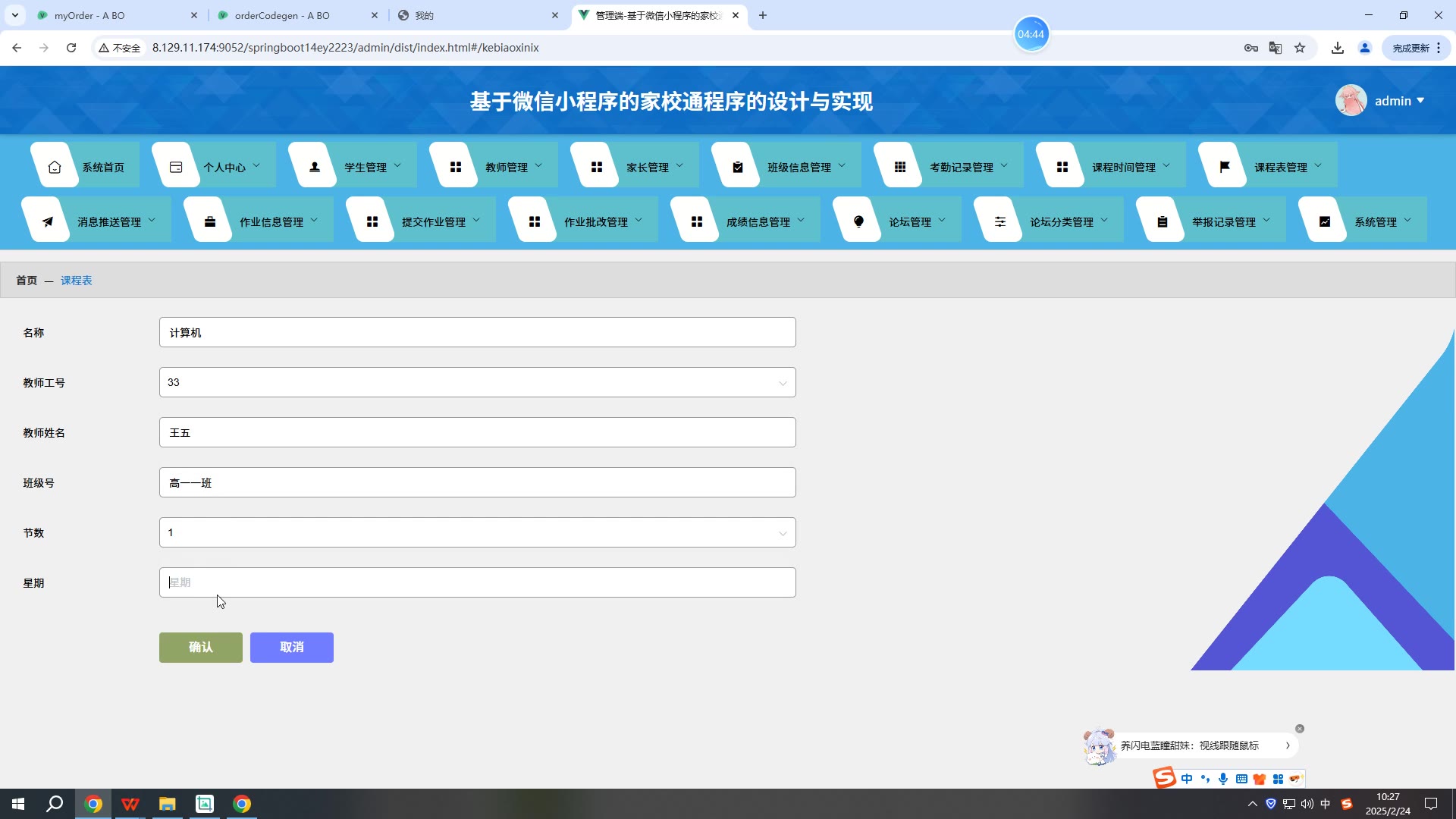This screenshot has width=1456, height=819.
Task: Open the 成绩信息管理 menu
Action: click(758, 221)
